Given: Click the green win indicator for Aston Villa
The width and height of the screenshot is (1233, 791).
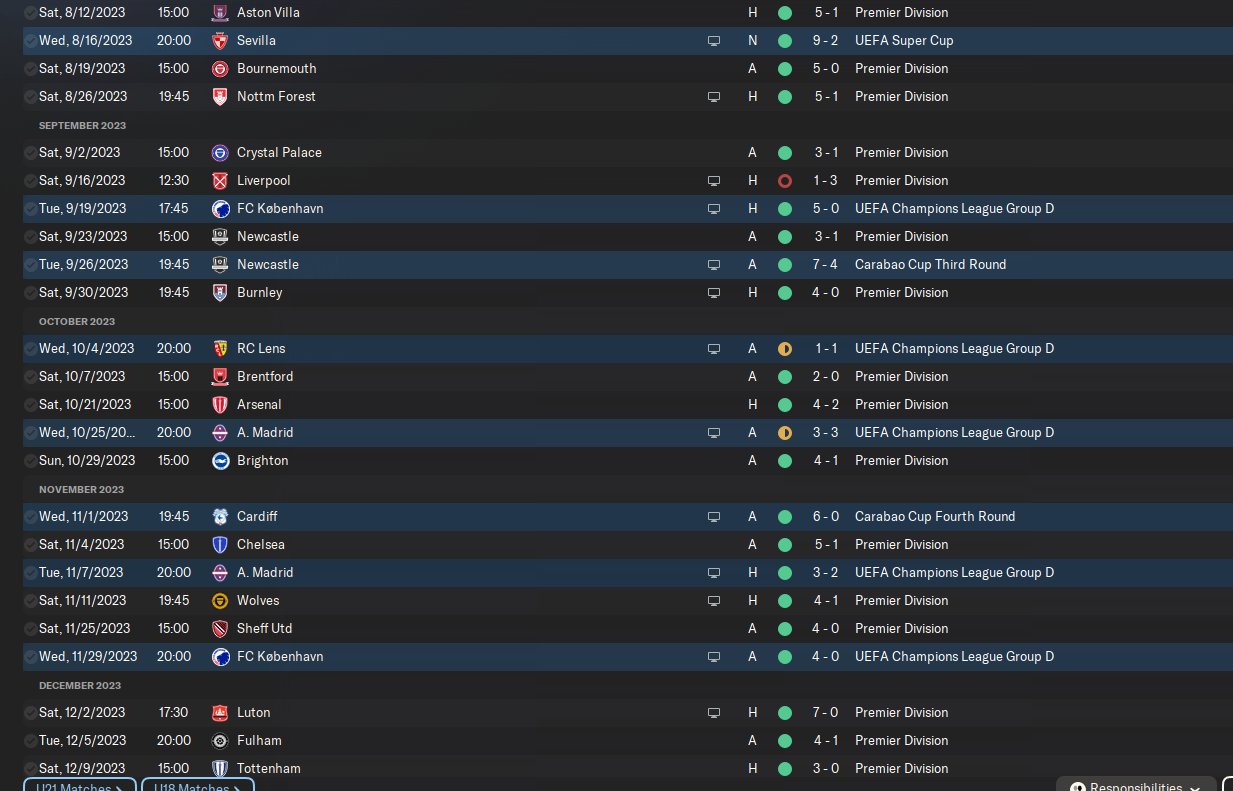Looking at the screenshot, I should click(785, 13).
